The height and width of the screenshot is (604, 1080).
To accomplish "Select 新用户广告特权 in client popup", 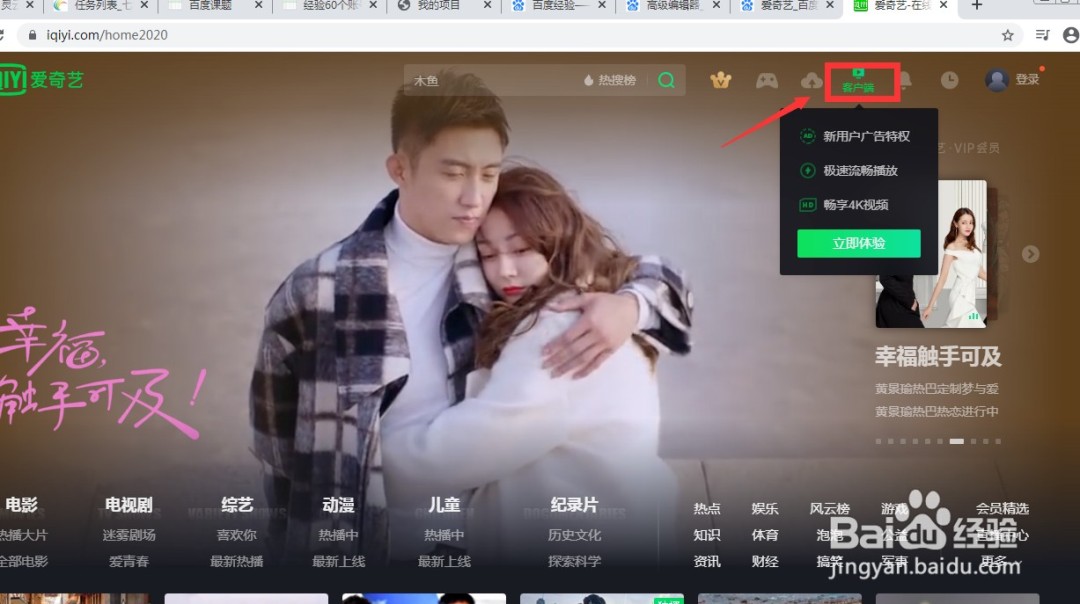I will tap(855, 136).
